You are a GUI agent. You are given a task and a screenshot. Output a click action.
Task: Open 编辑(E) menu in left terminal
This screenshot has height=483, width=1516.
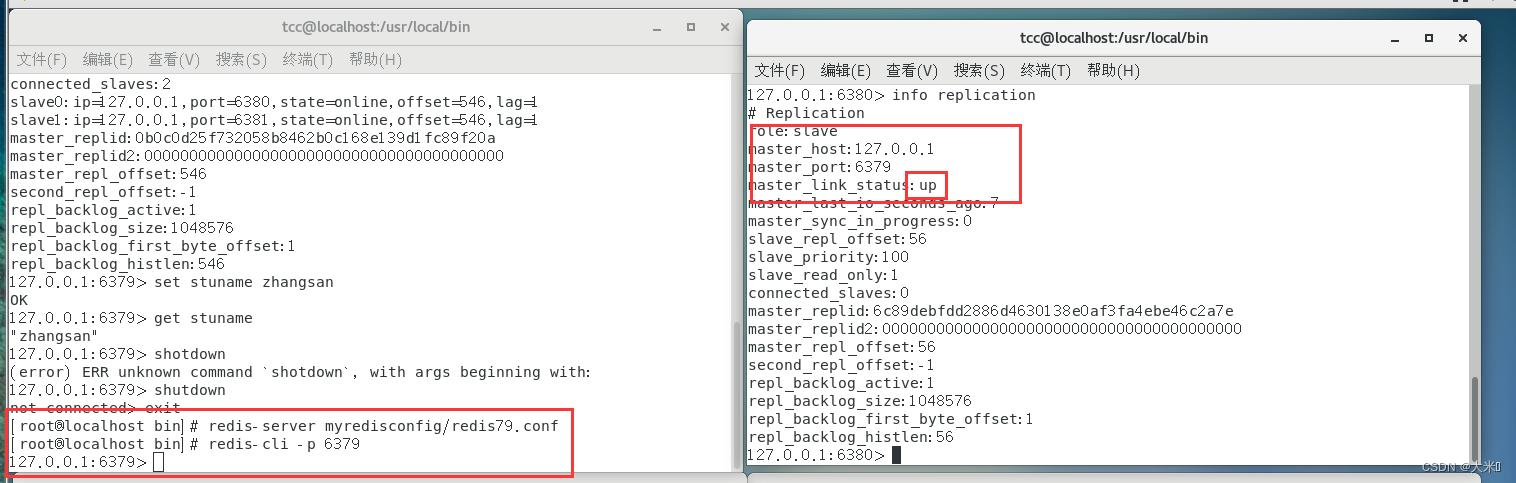coord(108,60)
